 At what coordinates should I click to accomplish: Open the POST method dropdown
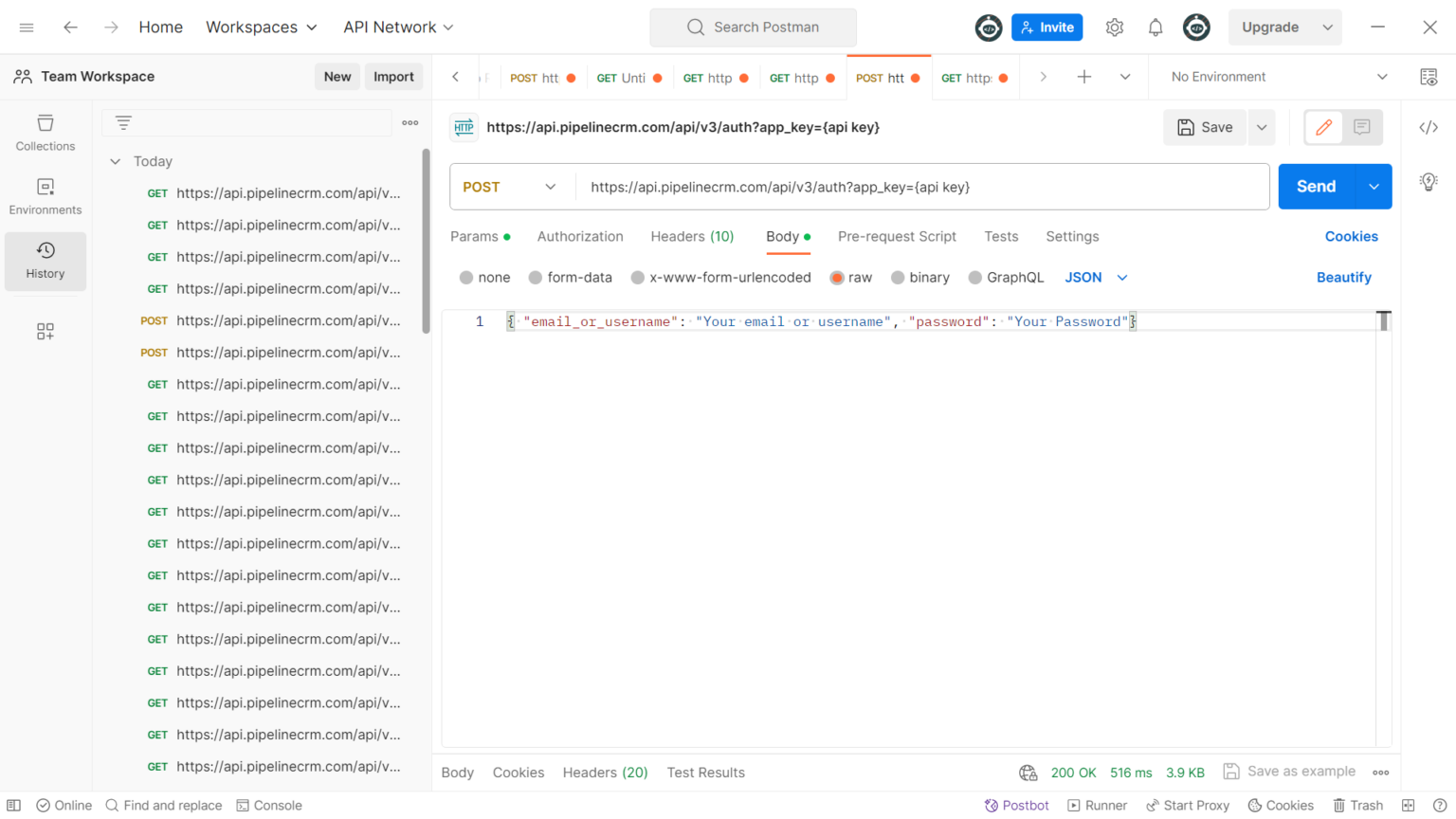tap(510, 187)
